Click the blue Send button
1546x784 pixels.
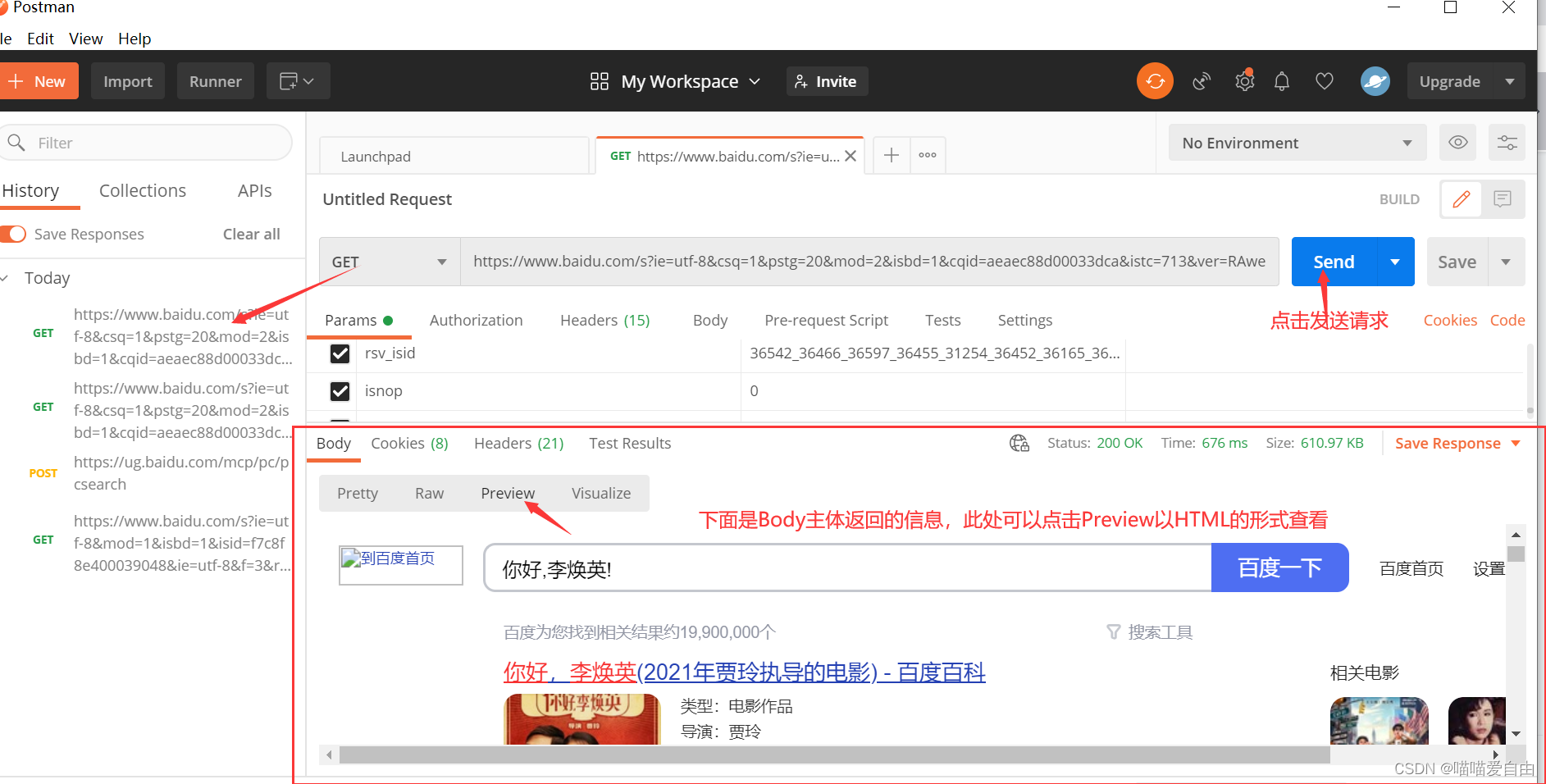click(x=1334, y=262)
